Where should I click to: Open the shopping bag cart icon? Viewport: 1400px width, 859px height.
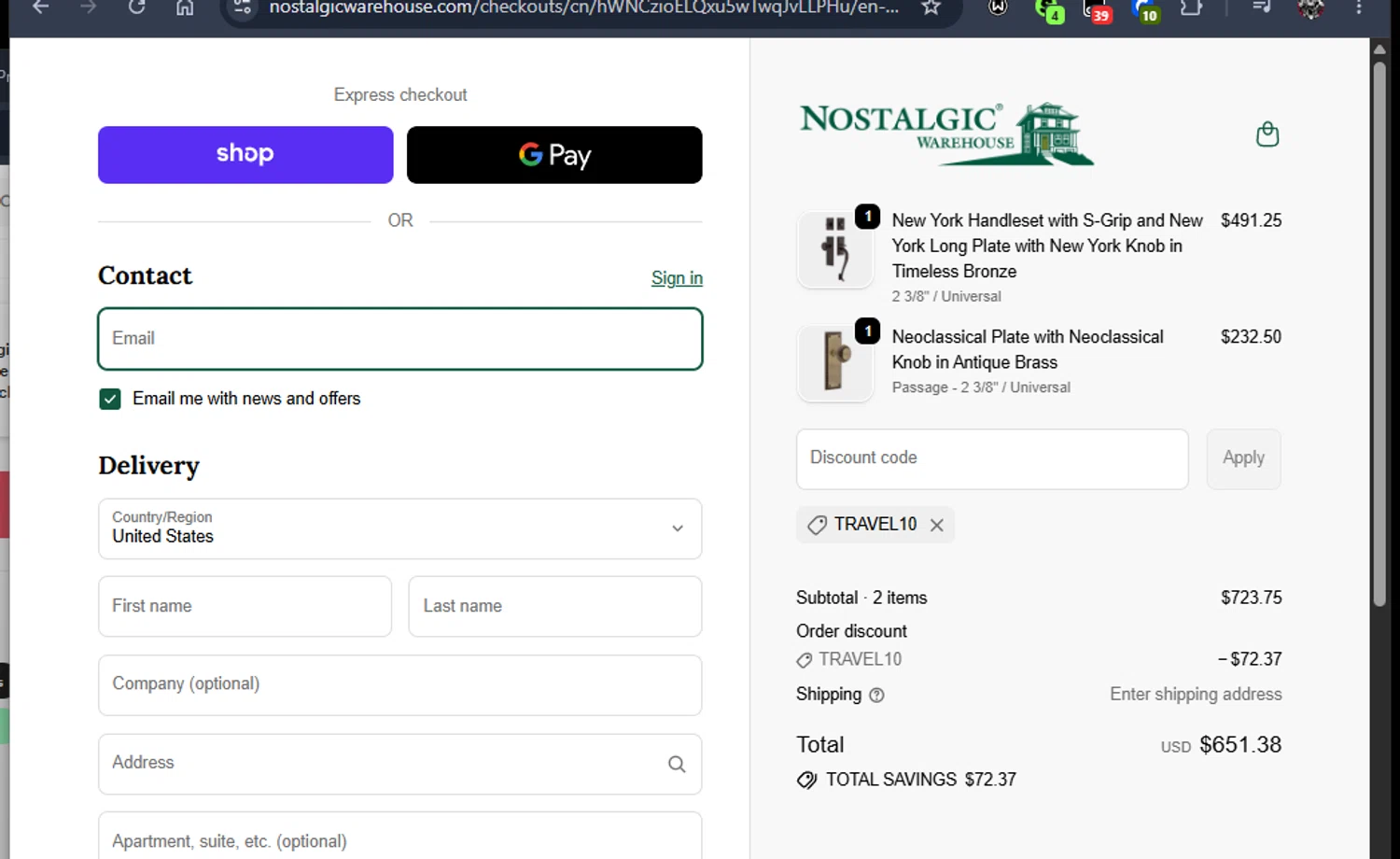click(x=1267, y=134)
